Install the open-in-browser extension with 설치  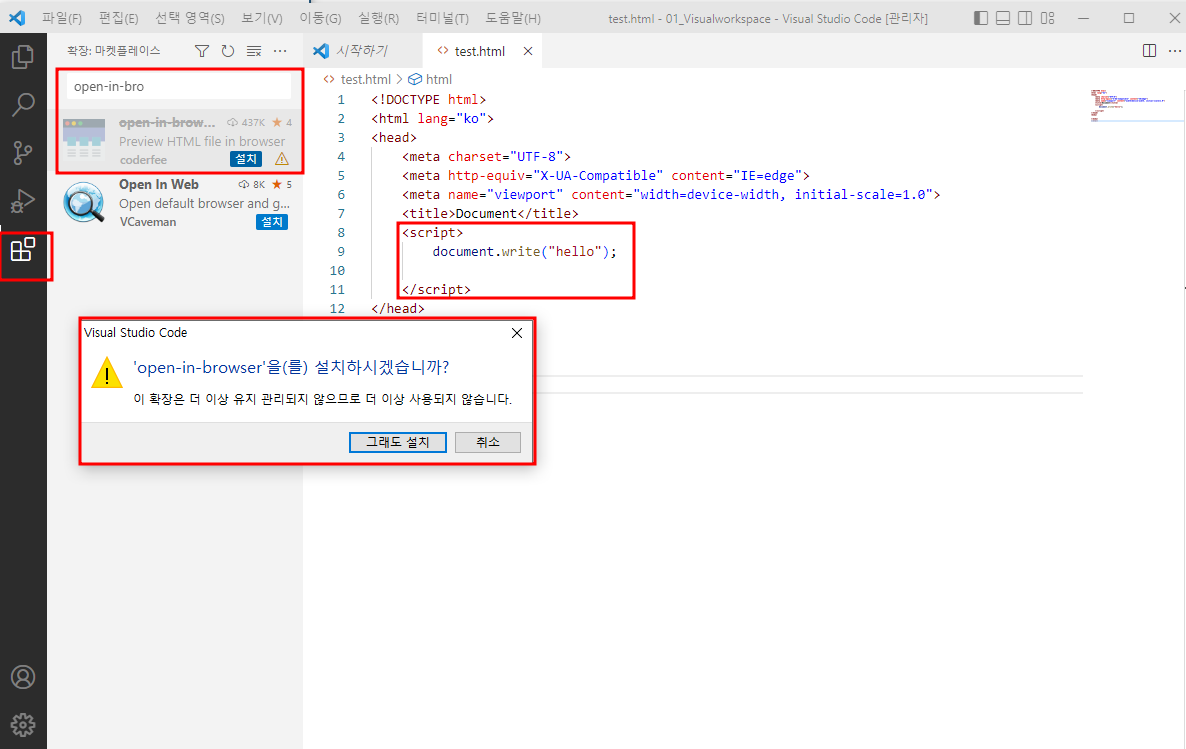246,159
